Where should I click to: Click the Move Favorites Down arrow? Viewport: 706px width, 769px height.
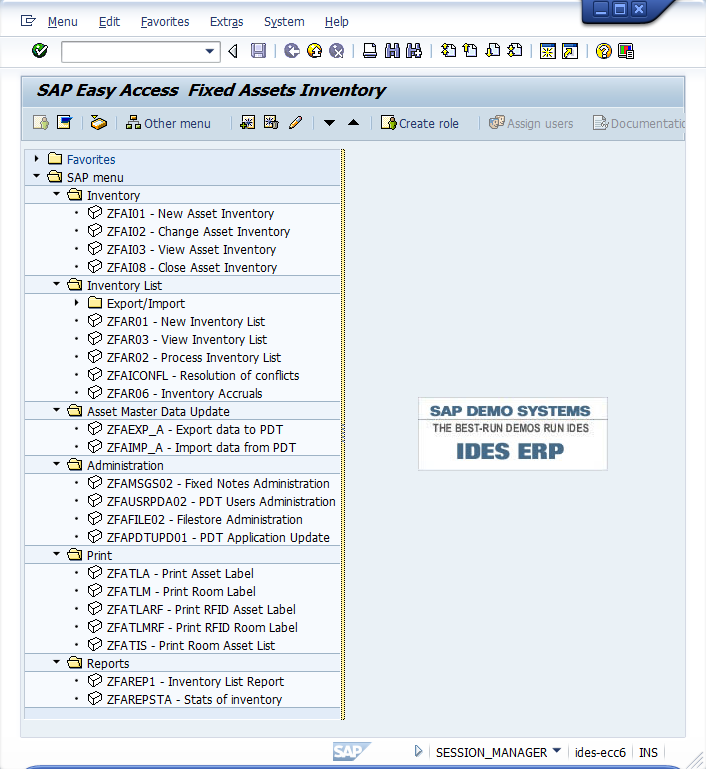[329, 123]
